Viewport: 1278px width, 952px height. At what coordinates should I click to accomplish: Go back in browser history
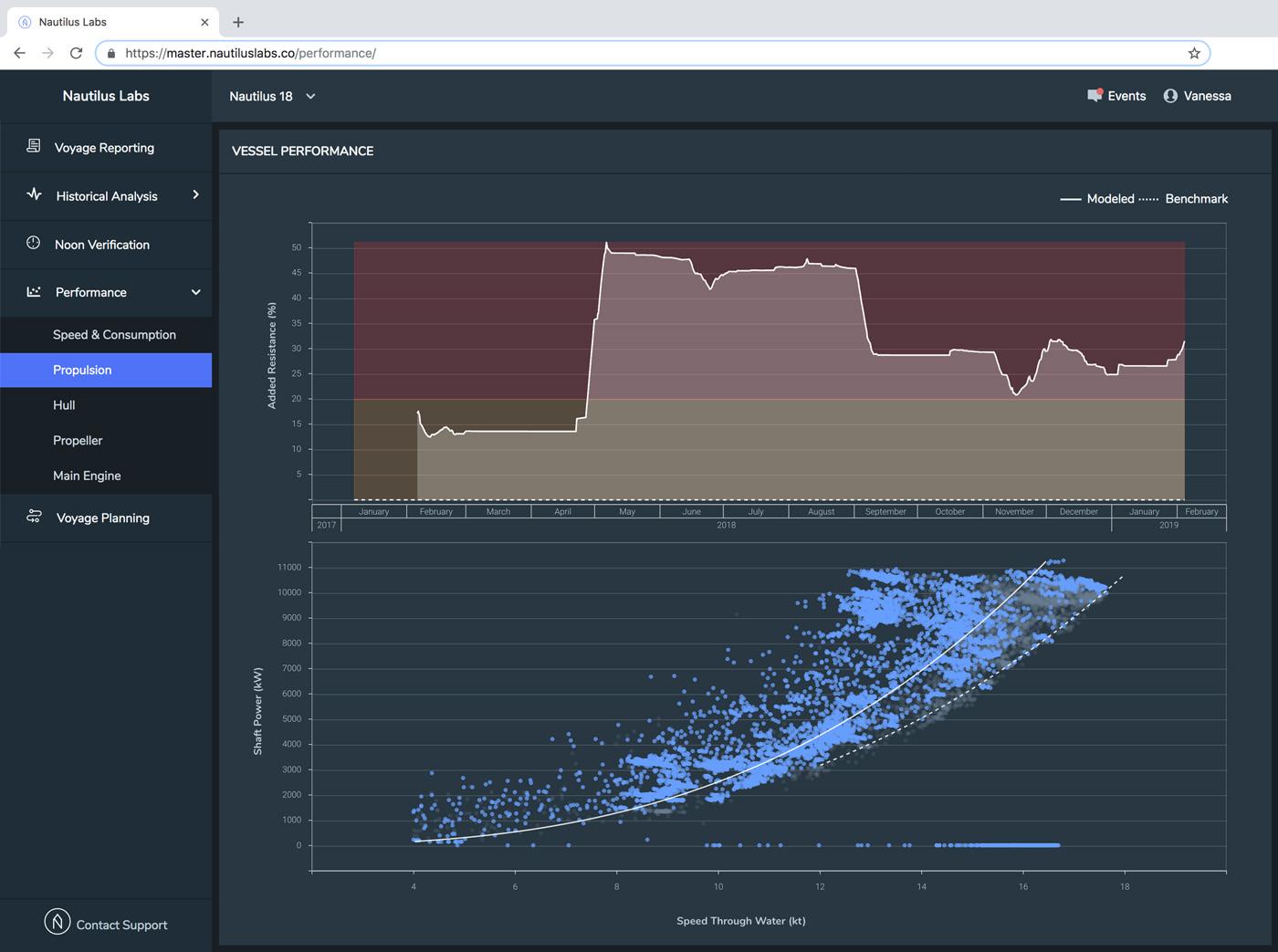coord(20,53)
